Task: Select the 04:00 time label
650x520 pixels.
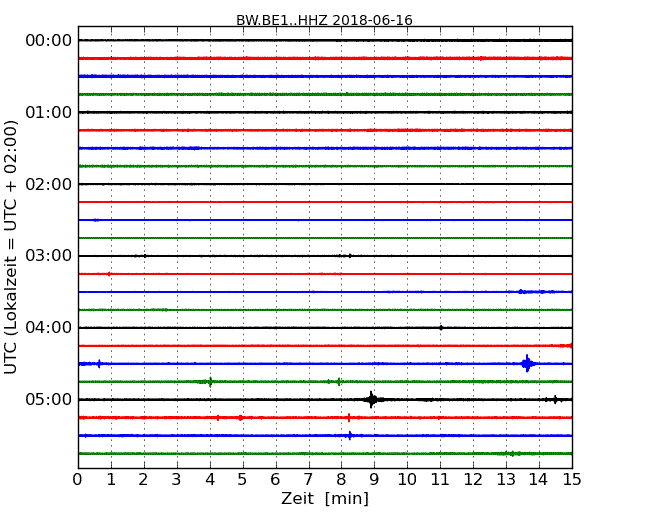Action: pyautogui.click(x=49, y=328)
